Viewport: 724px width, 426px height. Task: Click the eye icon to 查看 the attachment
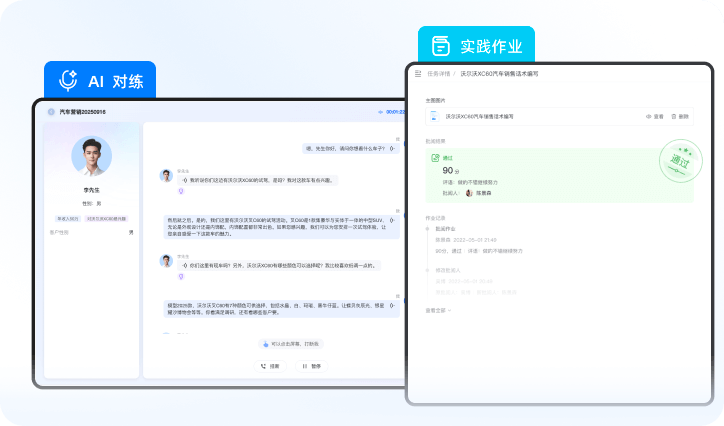(649, 116)
